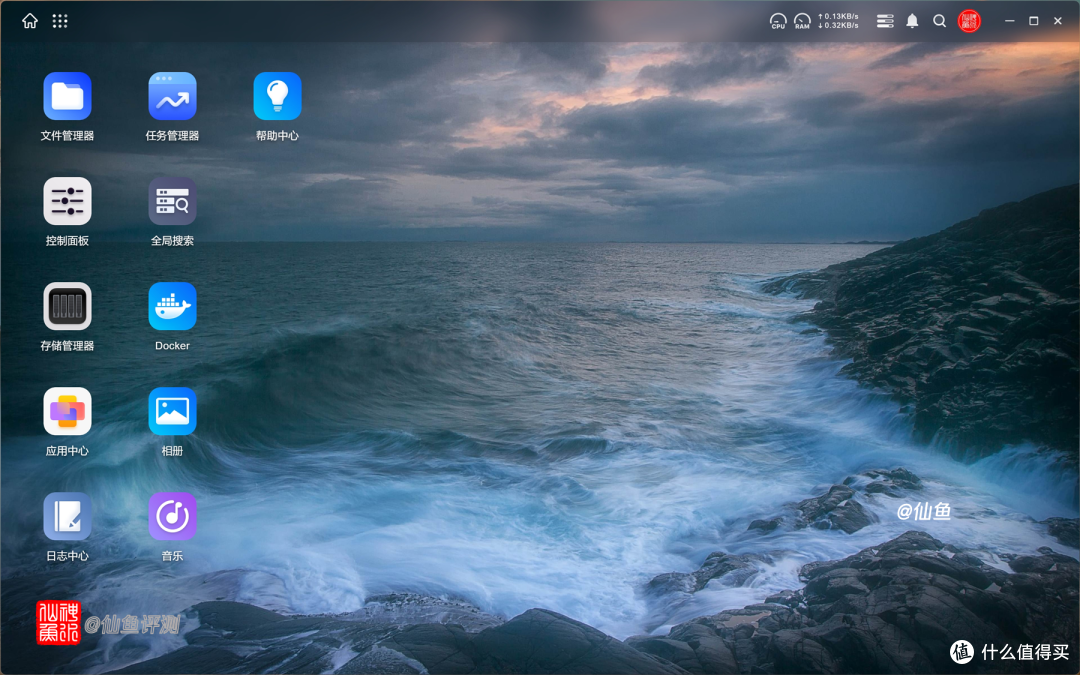Open the notifications bell

click(x=912, y=21)
